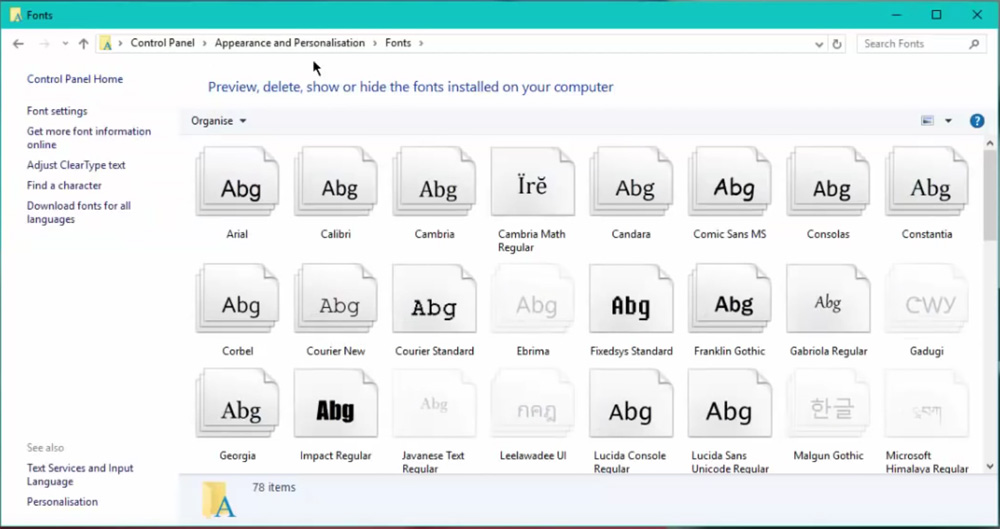
Task: Open Personalisation link in See also
Action: click(x=62, y=502)
